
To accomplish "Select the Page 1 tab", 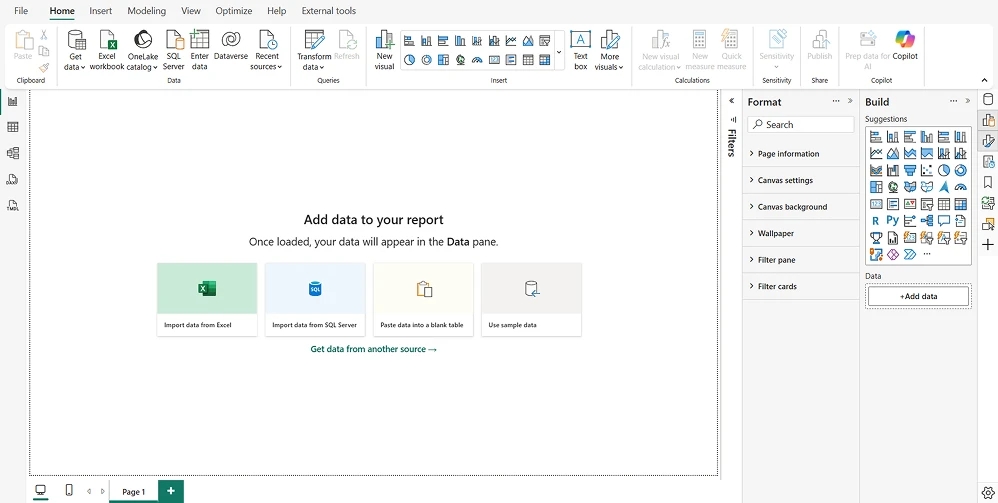I will click(134, 492).
